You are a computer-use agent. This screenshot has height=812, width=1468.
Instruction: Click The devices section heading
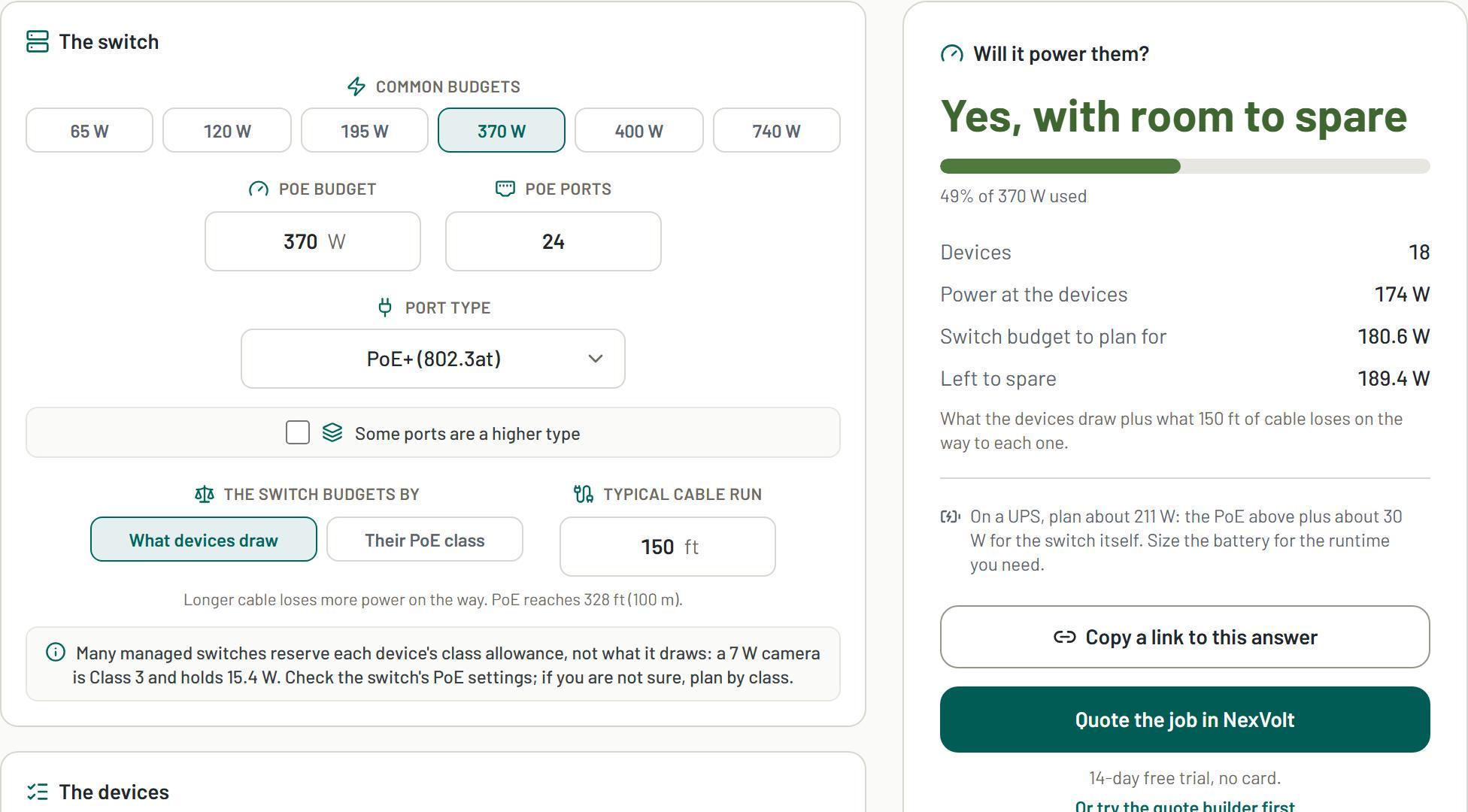114,792
